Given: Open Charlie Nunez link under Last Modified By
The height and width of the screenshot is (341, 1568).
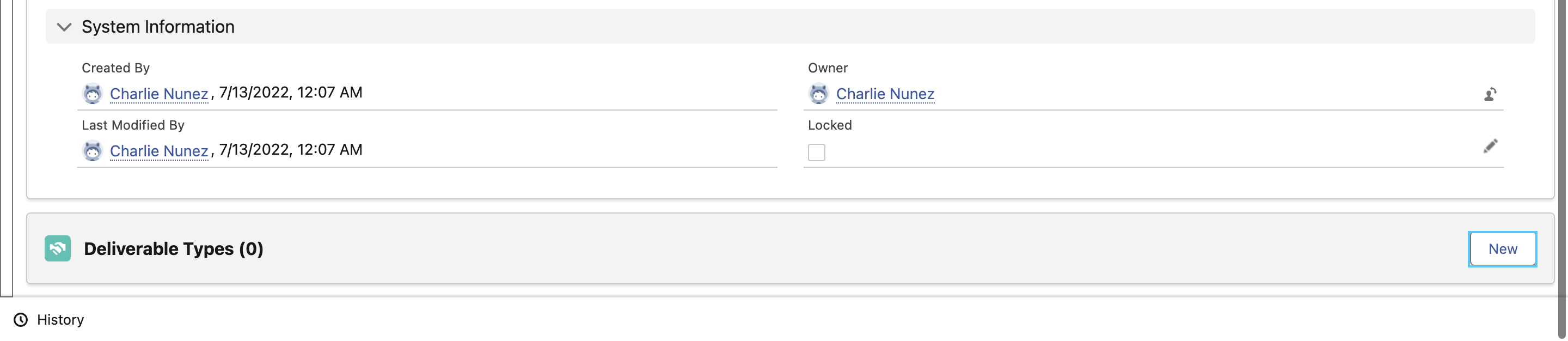Looking at the screenshot, I should pos(159,151).
